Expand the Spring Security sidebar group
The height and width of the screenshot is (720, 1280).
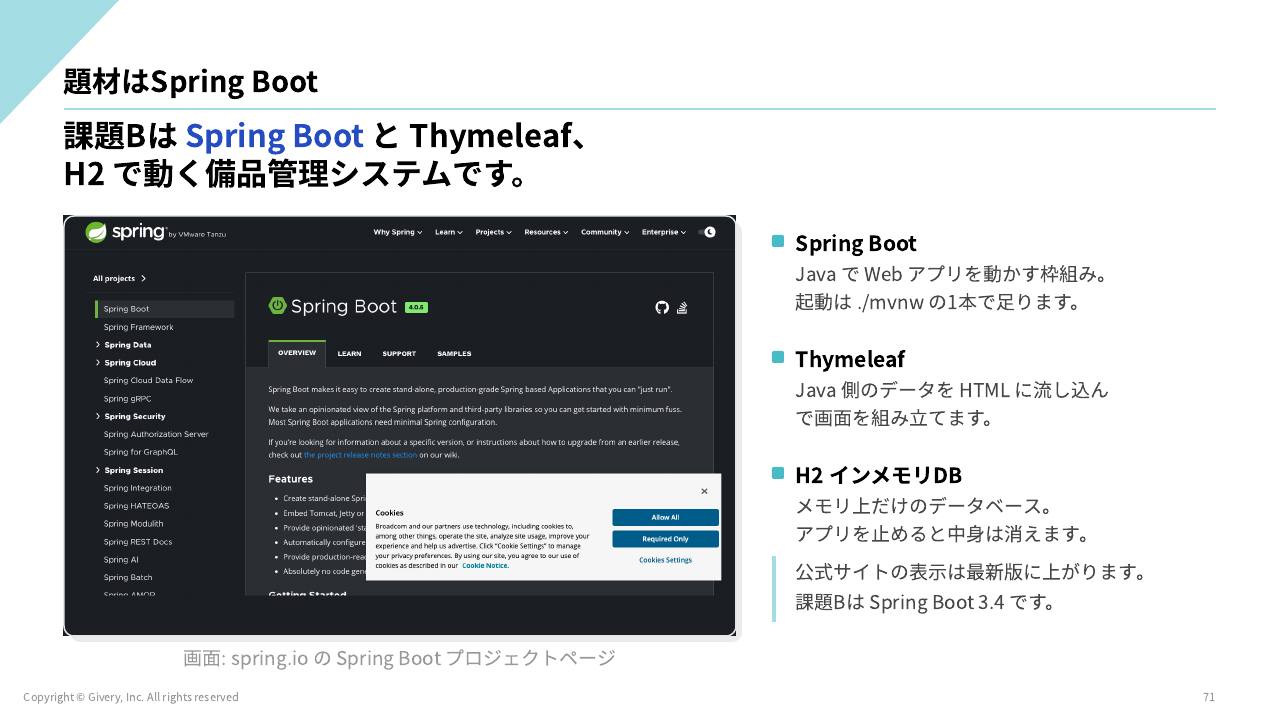(130, 416)
